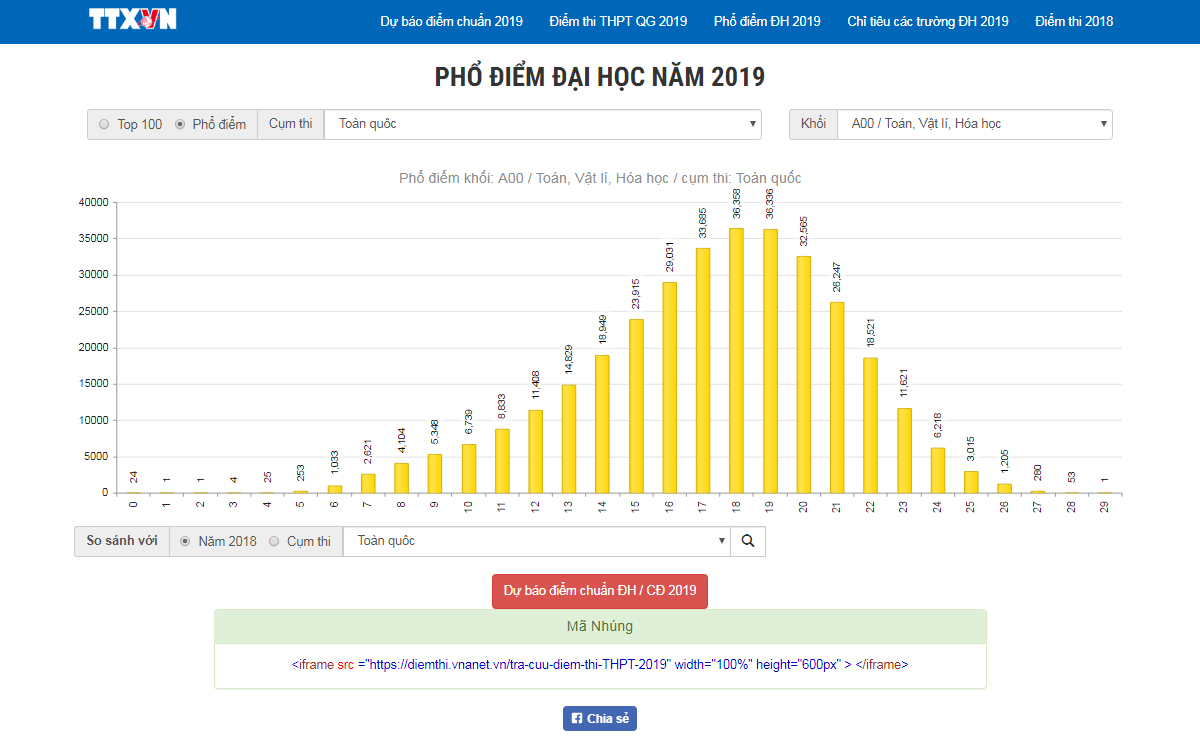Click the tallest bar at score 18
This screenshot has height=748, width=1200.
pyautogui.click(x=736, y=360)
